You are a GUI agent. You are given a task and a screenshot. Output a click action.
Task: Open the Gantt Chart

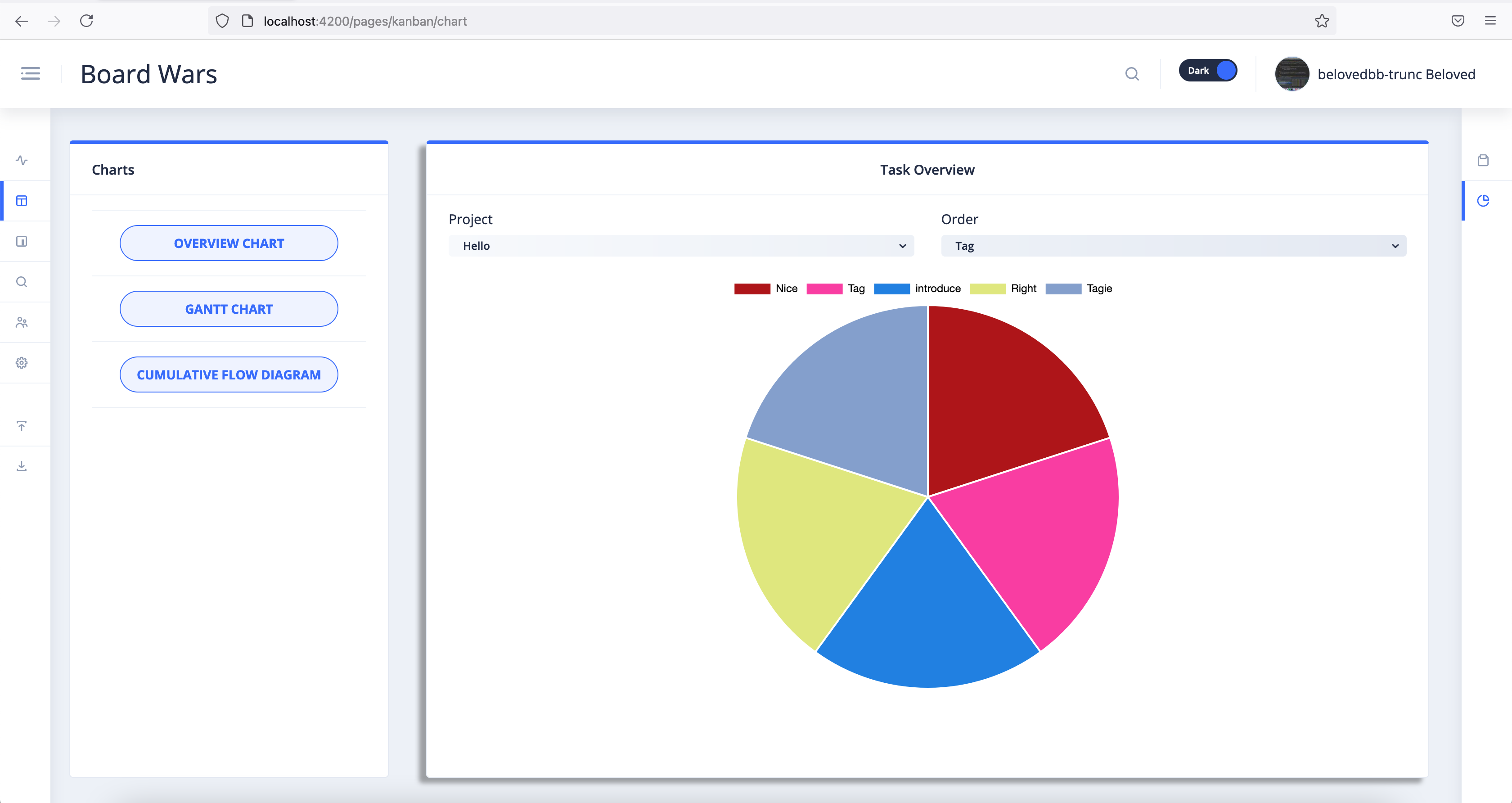click(x=229, y=309)
